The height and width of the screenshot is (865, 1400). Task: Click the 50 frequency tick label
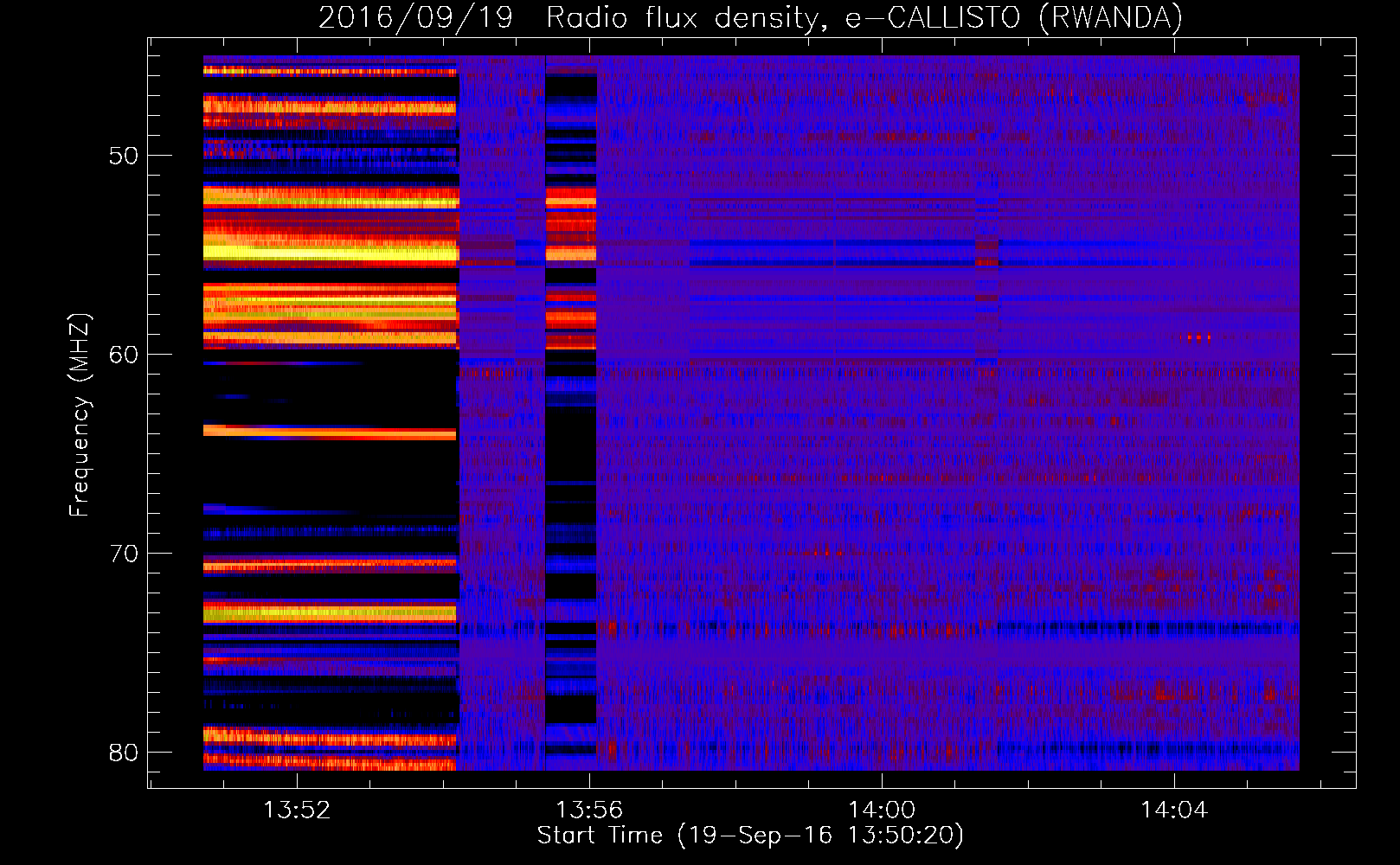[124, 156]
